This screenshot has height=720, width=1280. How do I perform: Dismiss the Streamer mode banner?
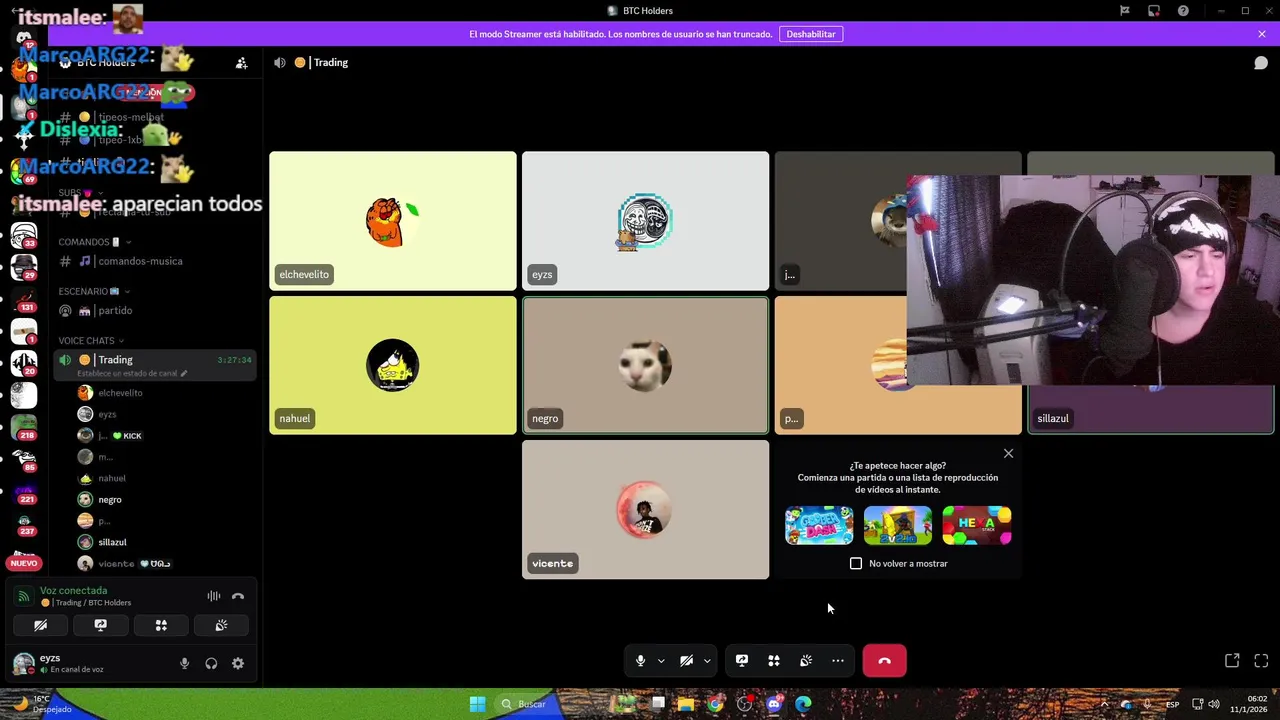point(1262,34)
